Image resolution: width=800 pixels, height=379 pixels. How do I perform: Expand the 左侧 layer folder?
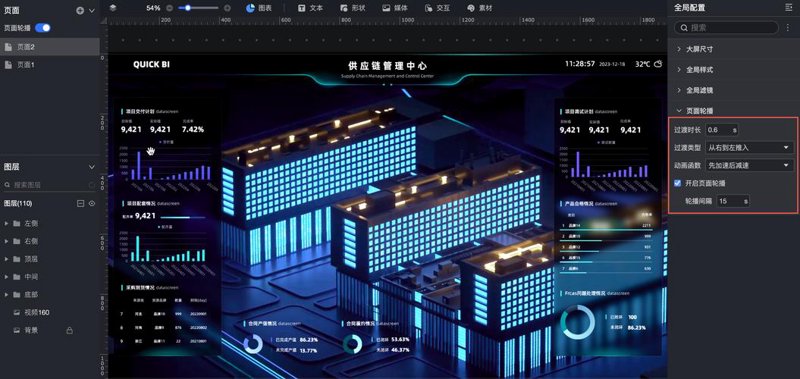[6, 223]
